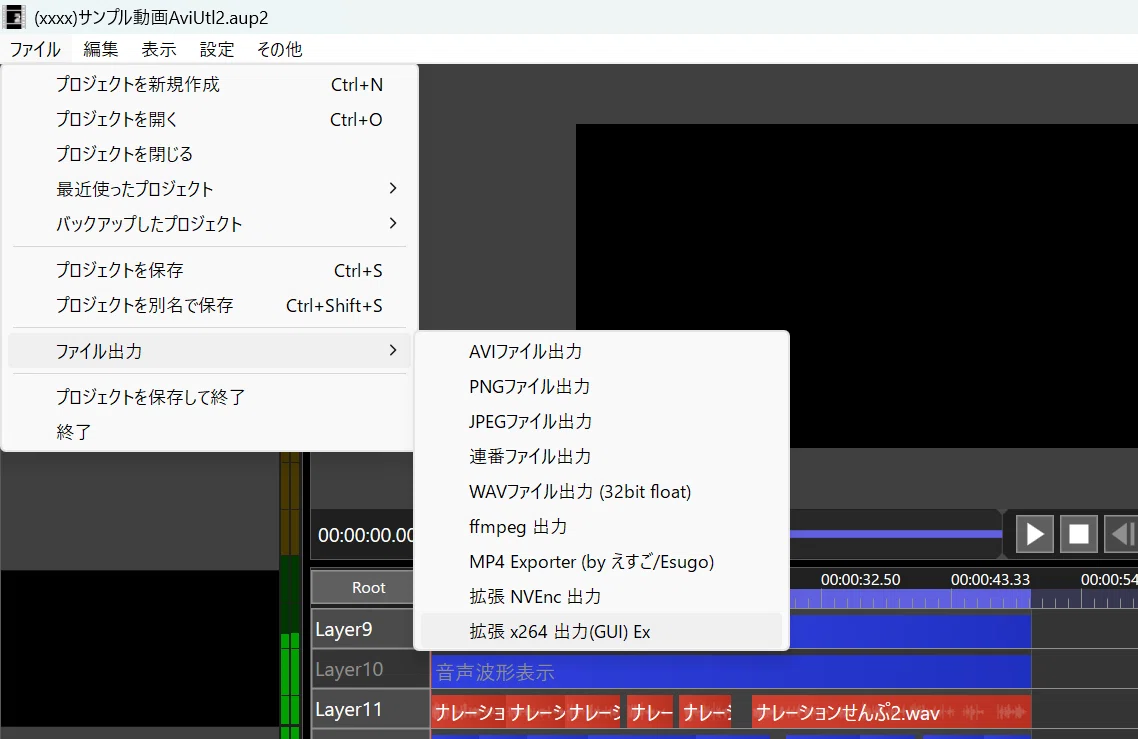Select AVIファイル出力
The height and width of the screenshot is (739, 1138).
(x=601, y=351)
